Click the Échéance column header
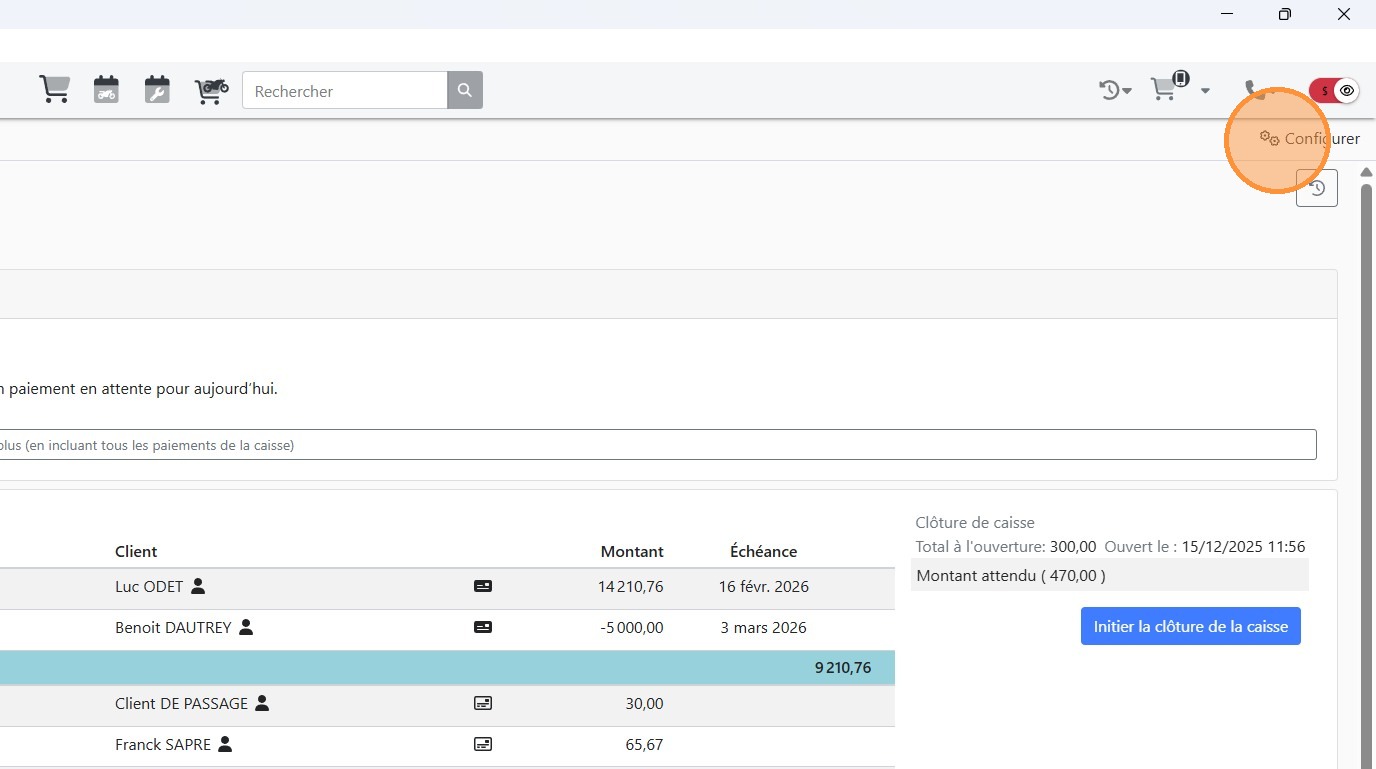1376x769 pixels. [x=763, y=552]
